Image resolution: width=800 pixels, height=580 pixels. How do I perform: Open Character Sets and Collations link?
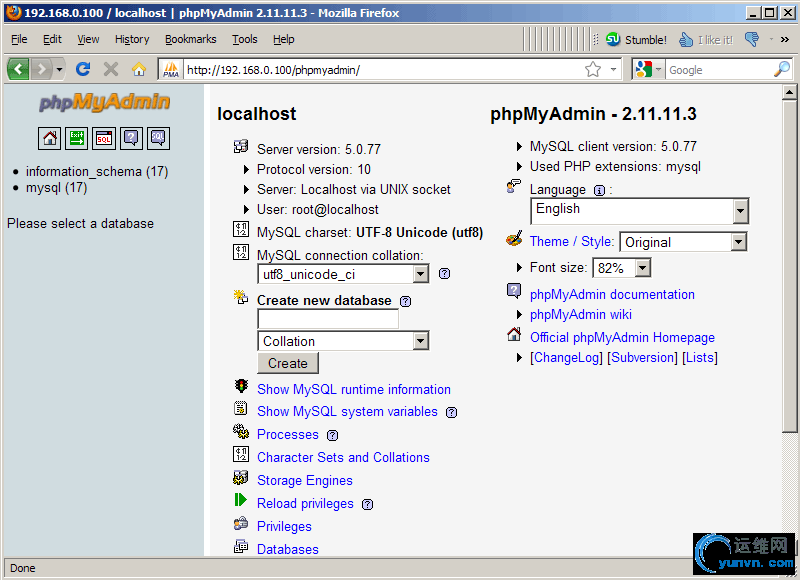[343, 457]
